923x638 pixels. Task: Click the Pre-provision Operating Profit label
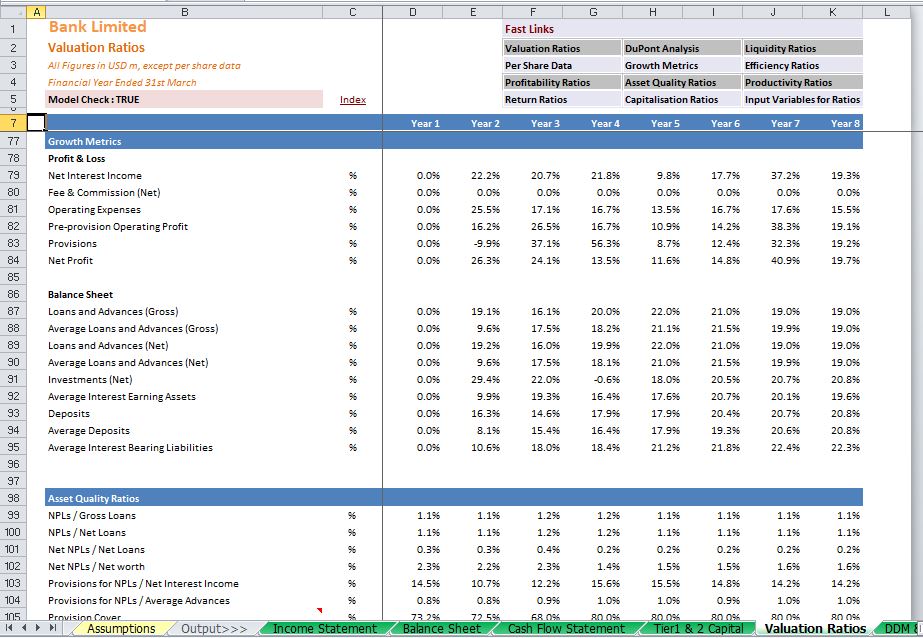[118, 227]
